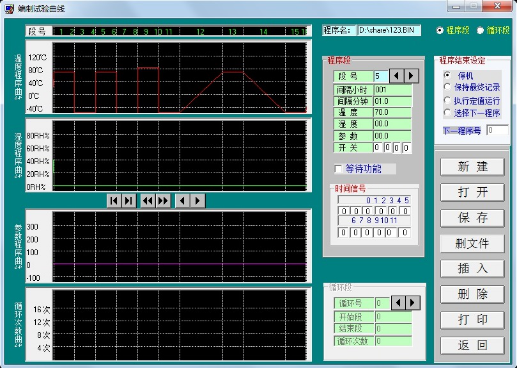The height and width of the screenshot is (368, 517).
Task: Click the 打开 button
Action: pos(472,192)
